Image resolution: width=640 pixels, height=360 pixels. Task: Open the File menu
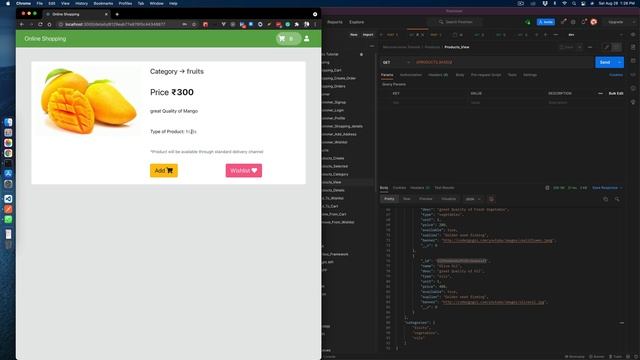40,3
